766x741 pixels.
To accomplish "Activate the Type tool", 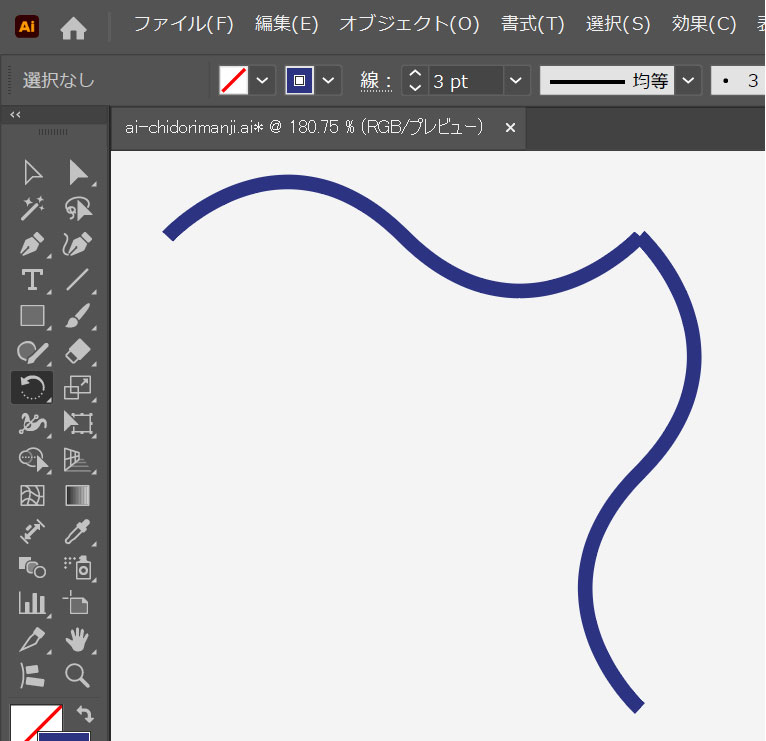I will 32,280.
